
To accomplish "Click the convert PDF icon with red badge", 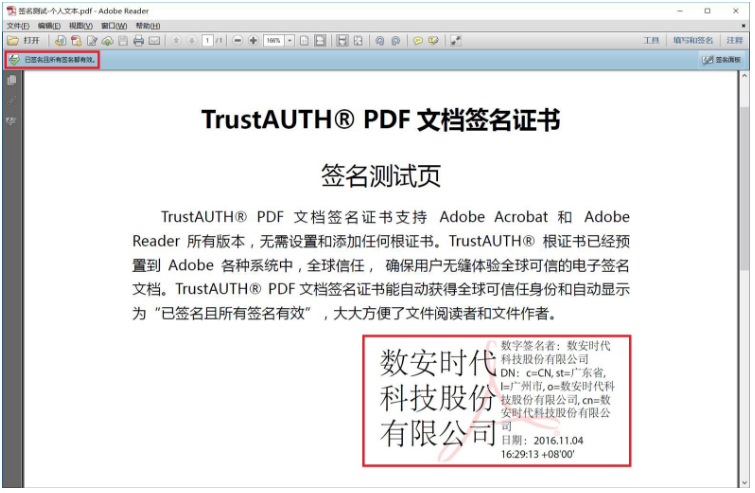I will click(76, 41).
